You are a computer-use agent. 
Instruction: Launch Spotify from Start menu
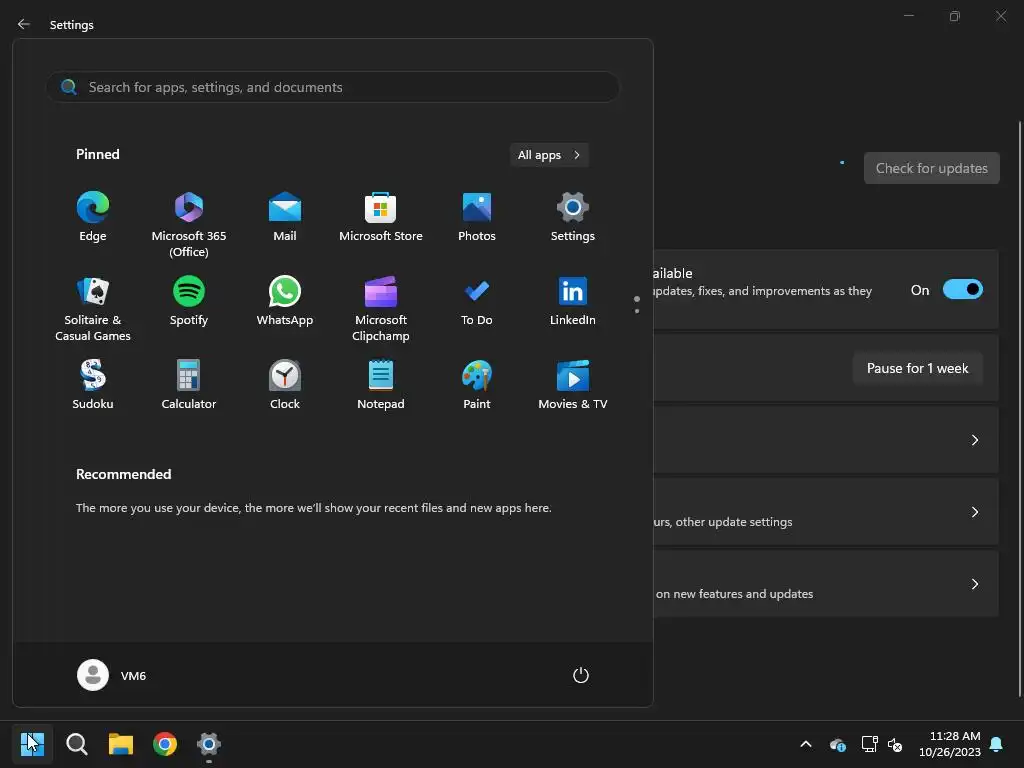(189, 301)
